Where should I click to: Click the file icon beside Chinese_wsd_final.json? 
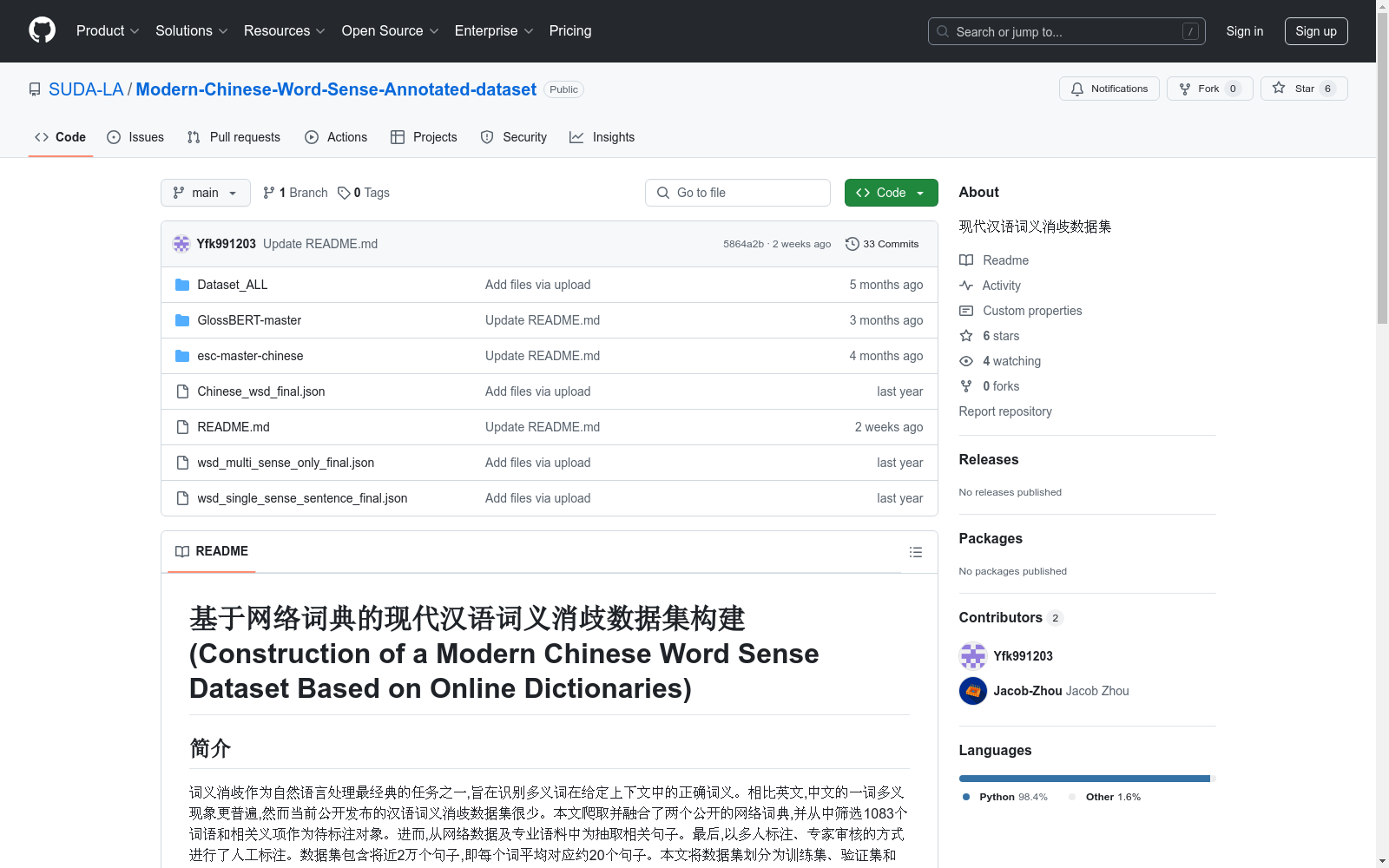pos(182,391)
